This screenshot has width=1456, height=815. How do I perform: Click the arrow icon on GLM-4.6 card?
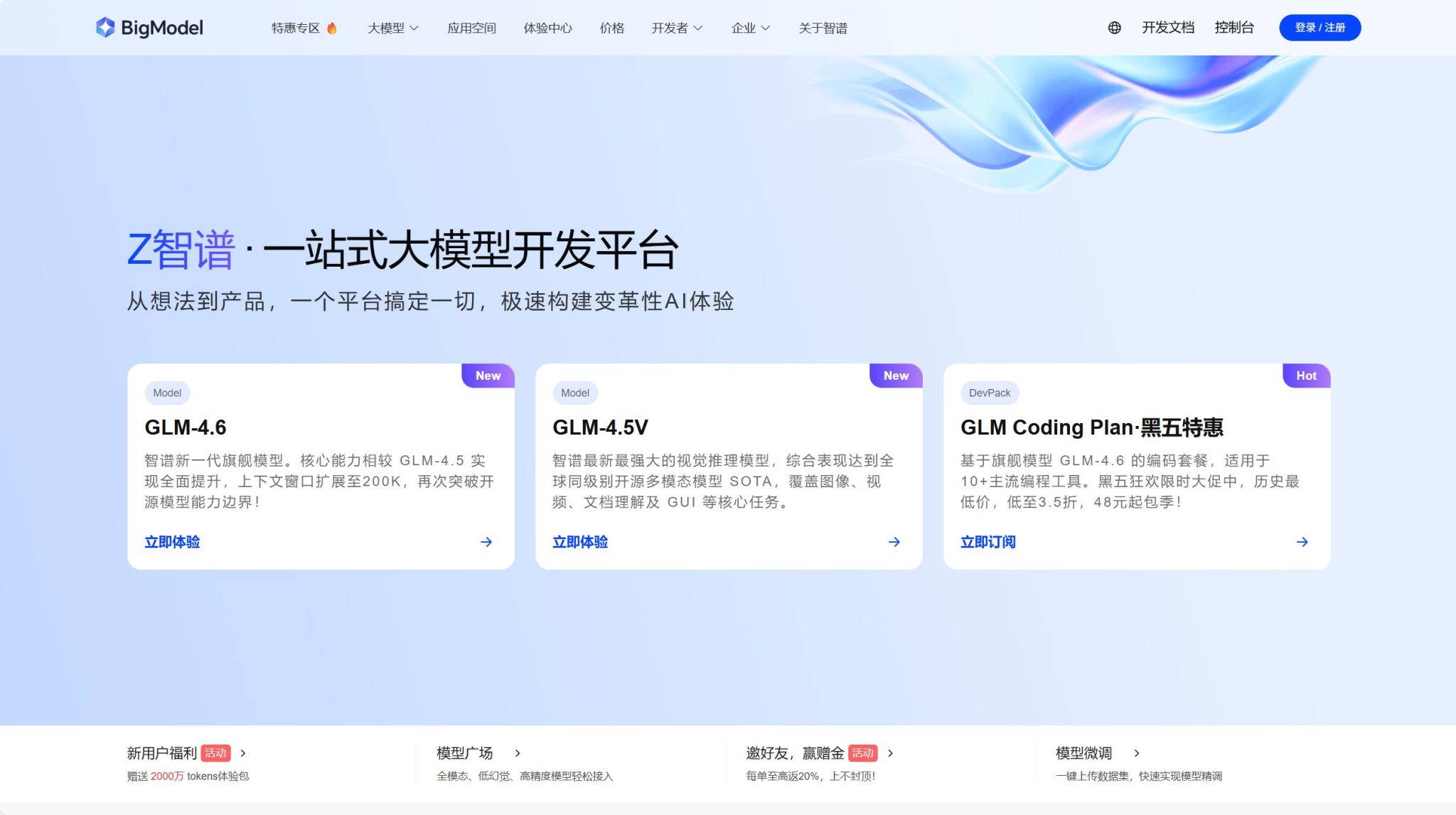486,542
